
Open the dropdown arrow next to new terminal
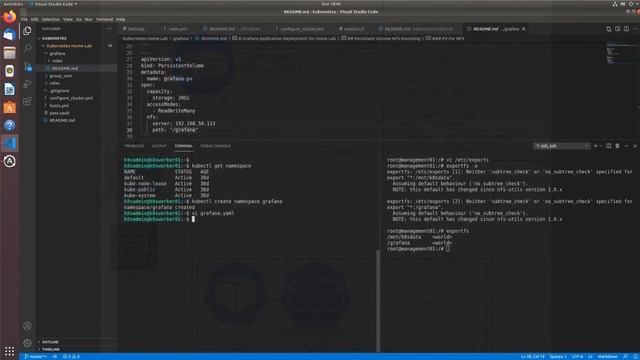[600, 146]
